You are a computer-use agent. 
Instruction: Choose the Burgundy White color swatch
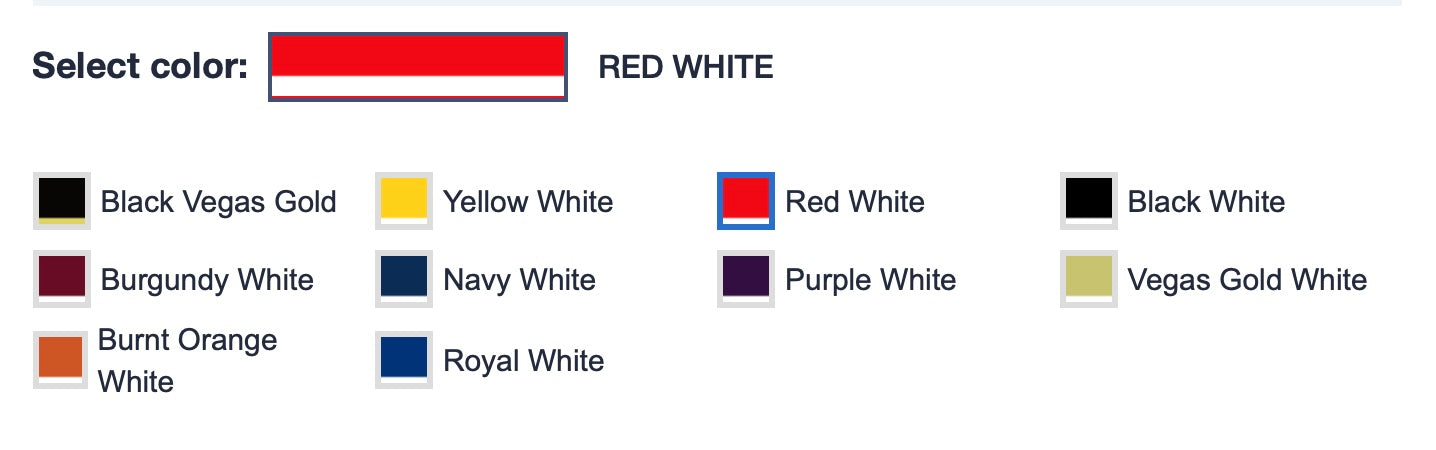coord(62,280)
